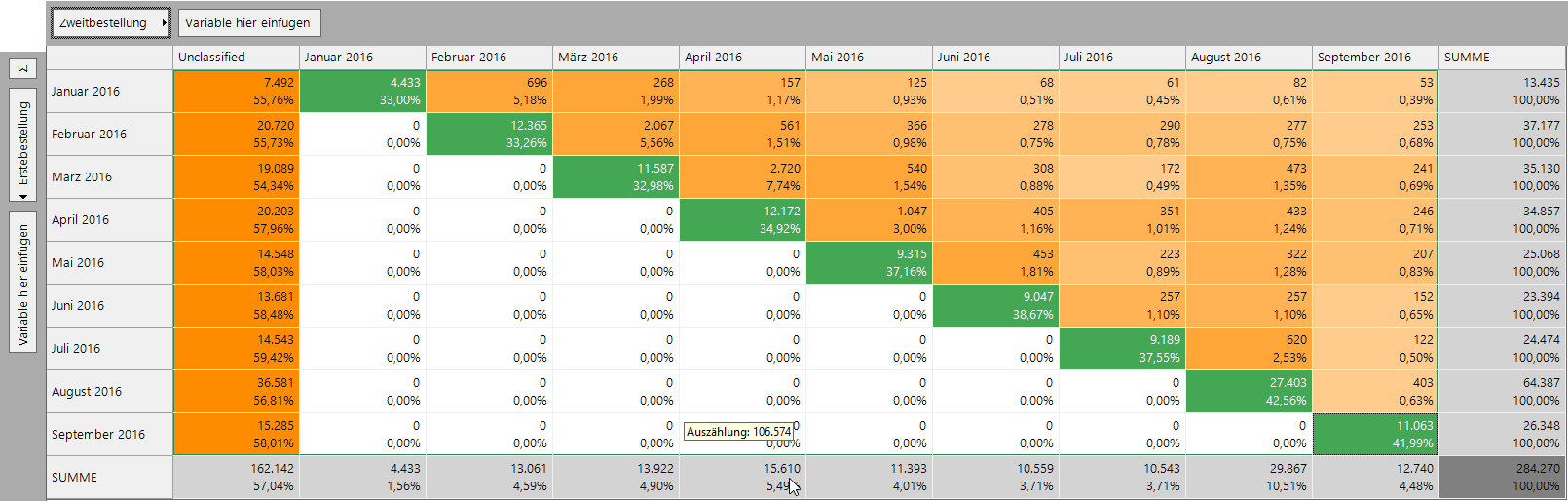Select the cell showing 2.720 / 7,74%
This screenshot has height=501, width=1568.
tap(743, 176)
